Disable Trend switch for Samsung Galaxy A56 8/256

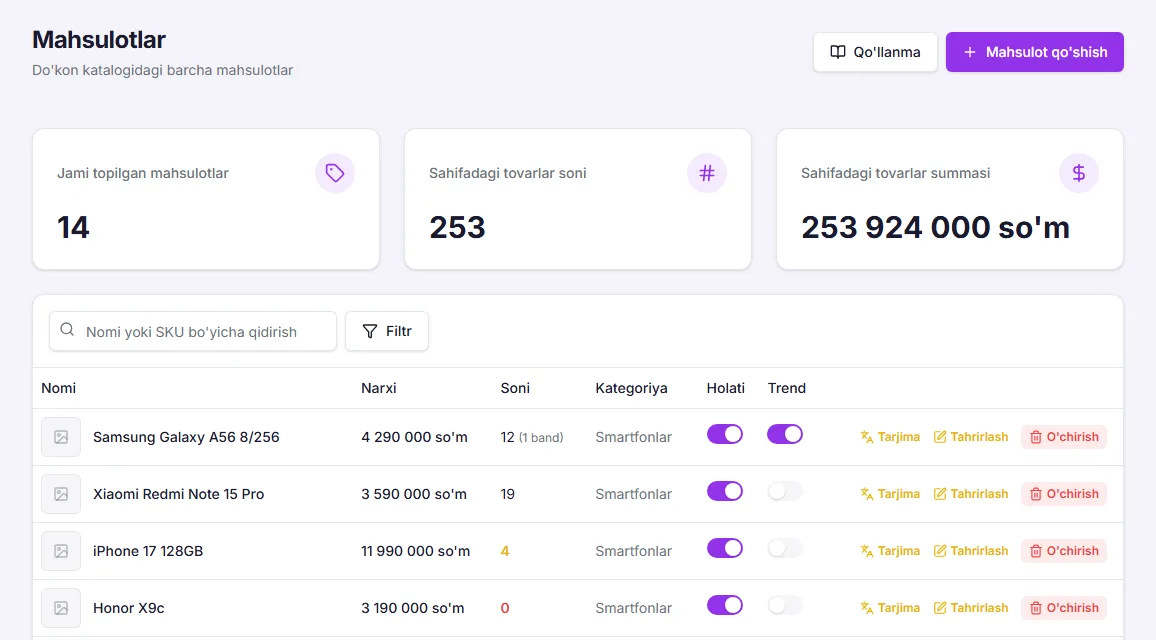pyautogui.click(x=784, y=434)
